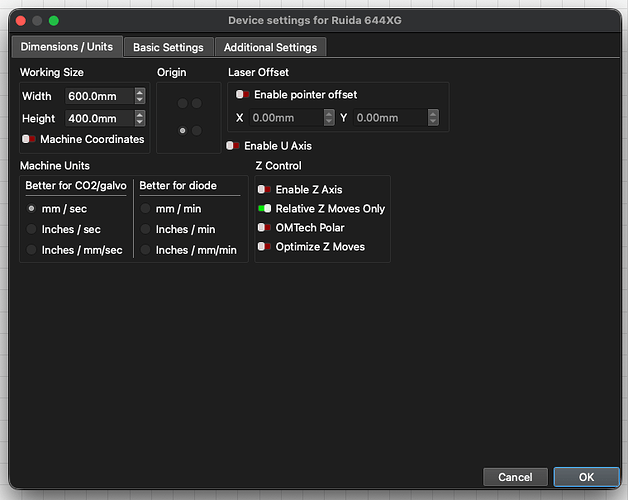Disable Relative Z Moves Only
Viewport: 628px width, 500px height.
(x=264, y=208)
